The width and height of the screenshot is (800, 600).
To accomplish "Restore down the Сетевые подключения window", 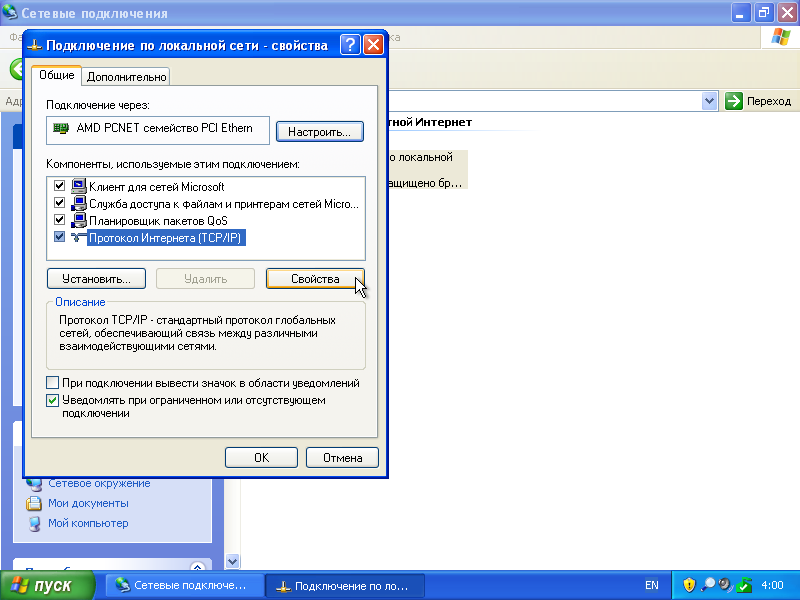I will click(764, 13).
